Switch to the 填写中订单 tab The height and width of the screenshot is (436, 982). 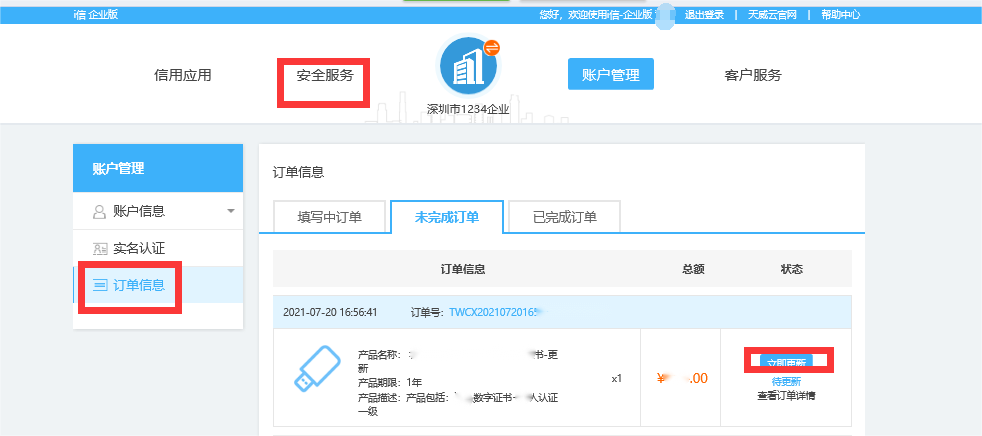point(330,217)
